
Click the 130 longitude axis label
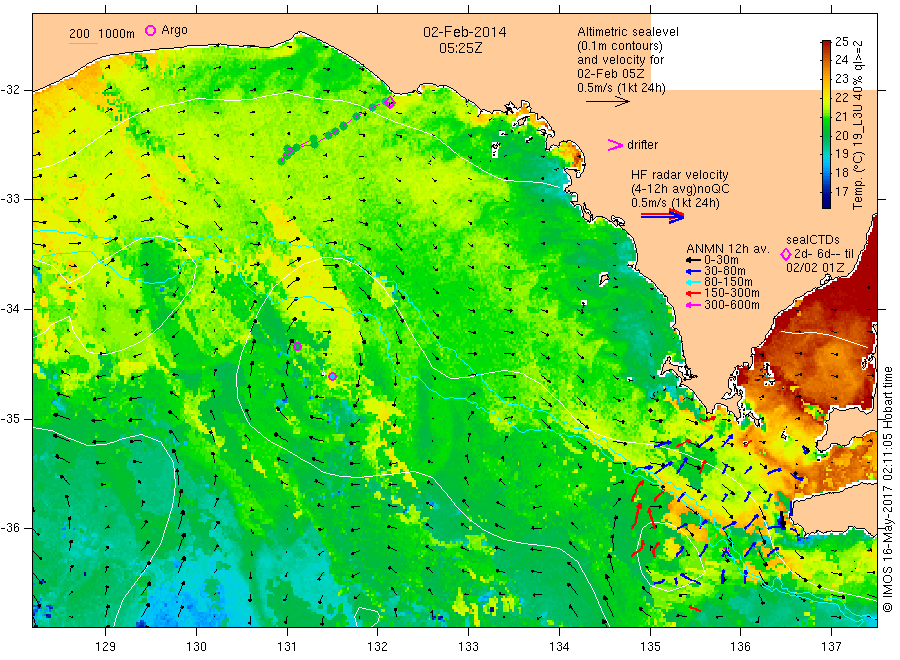(x=196, y=647)
